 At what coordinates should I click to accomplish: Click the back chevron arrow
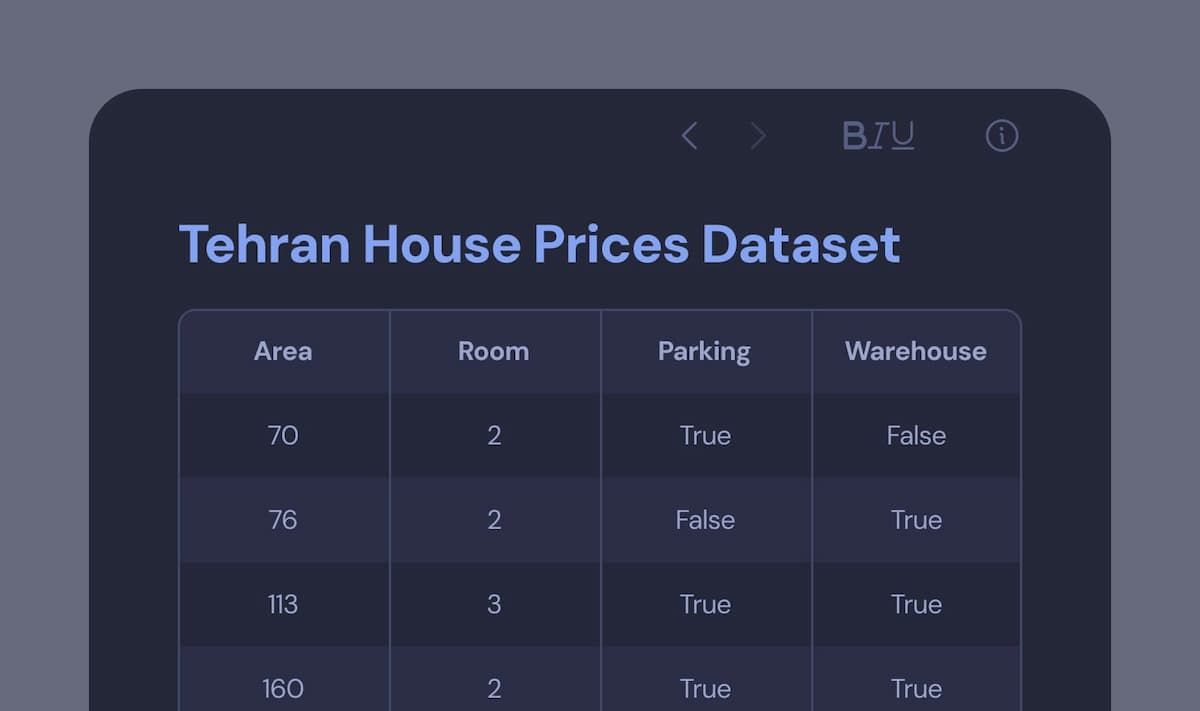tap(689, 136)
